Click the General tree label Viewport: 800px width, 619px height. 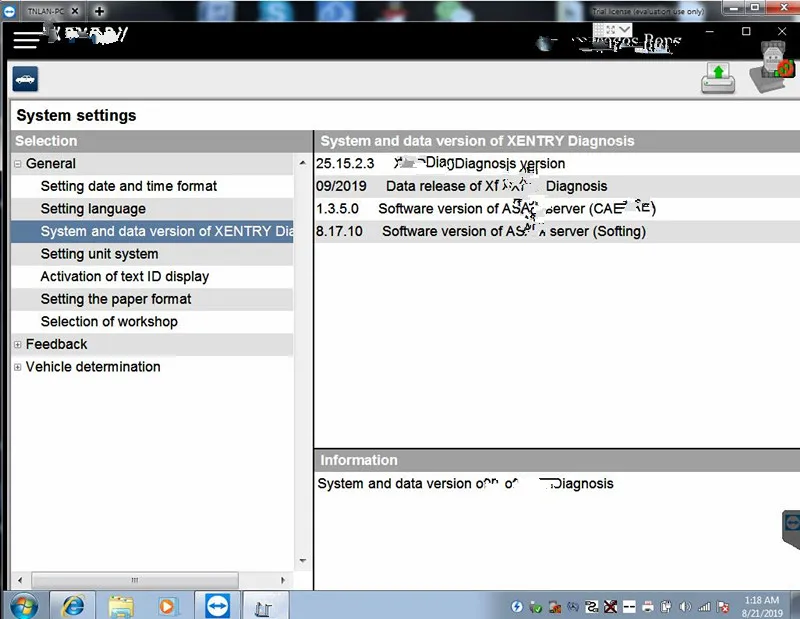point(51,164)
